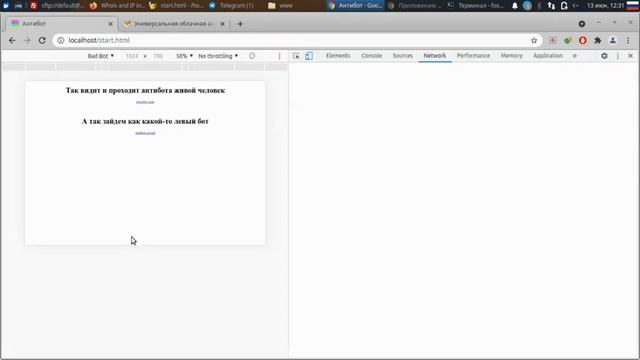Screen dimensions: 640x360
Task: Bookmark this page with the star
Action: 534,40
